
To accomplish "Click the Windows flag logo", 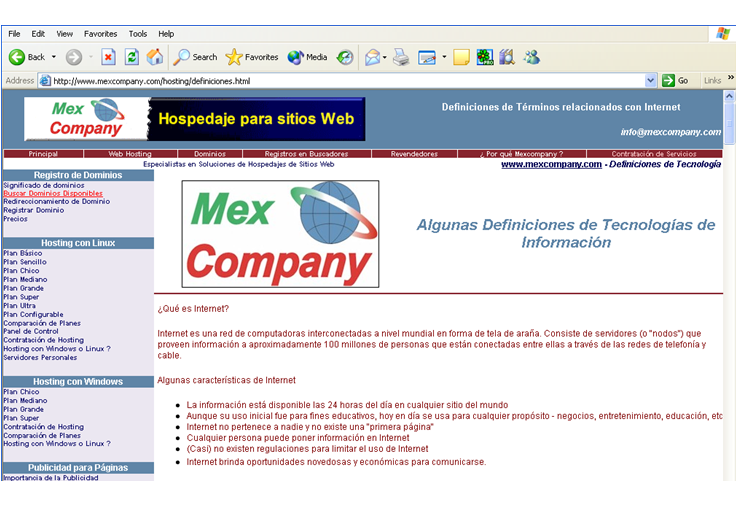I will tap(723, 34).
